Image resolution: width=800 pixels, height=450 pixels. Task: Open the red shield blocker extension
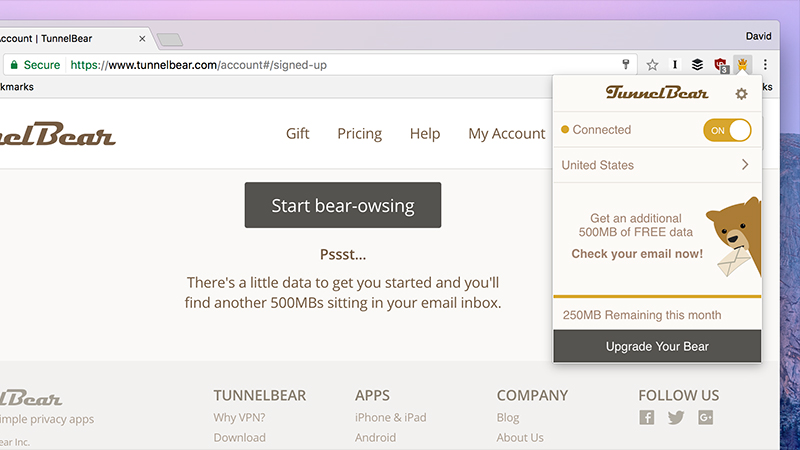(721, 65)
